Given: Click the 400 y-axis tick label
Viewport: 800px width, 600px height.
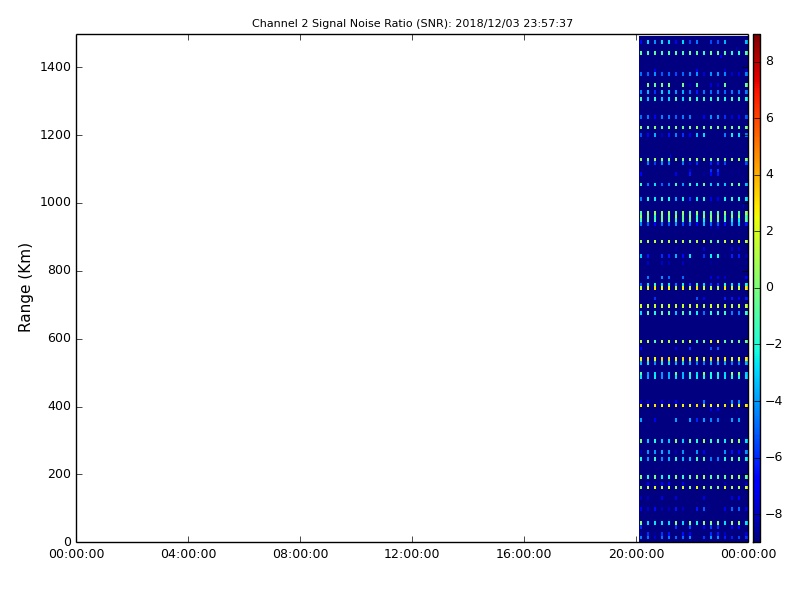Looking at the screenshot, I should click(59, 406).
